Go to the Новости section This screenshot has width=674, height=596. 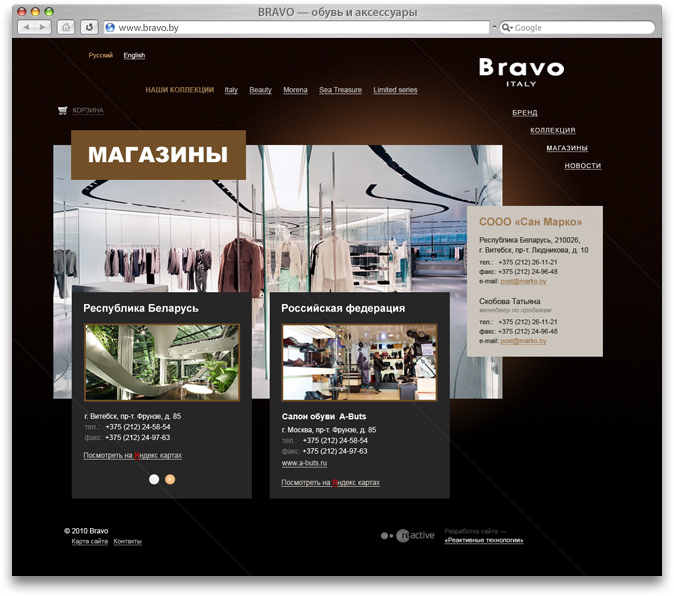click(x=583, y=165)
